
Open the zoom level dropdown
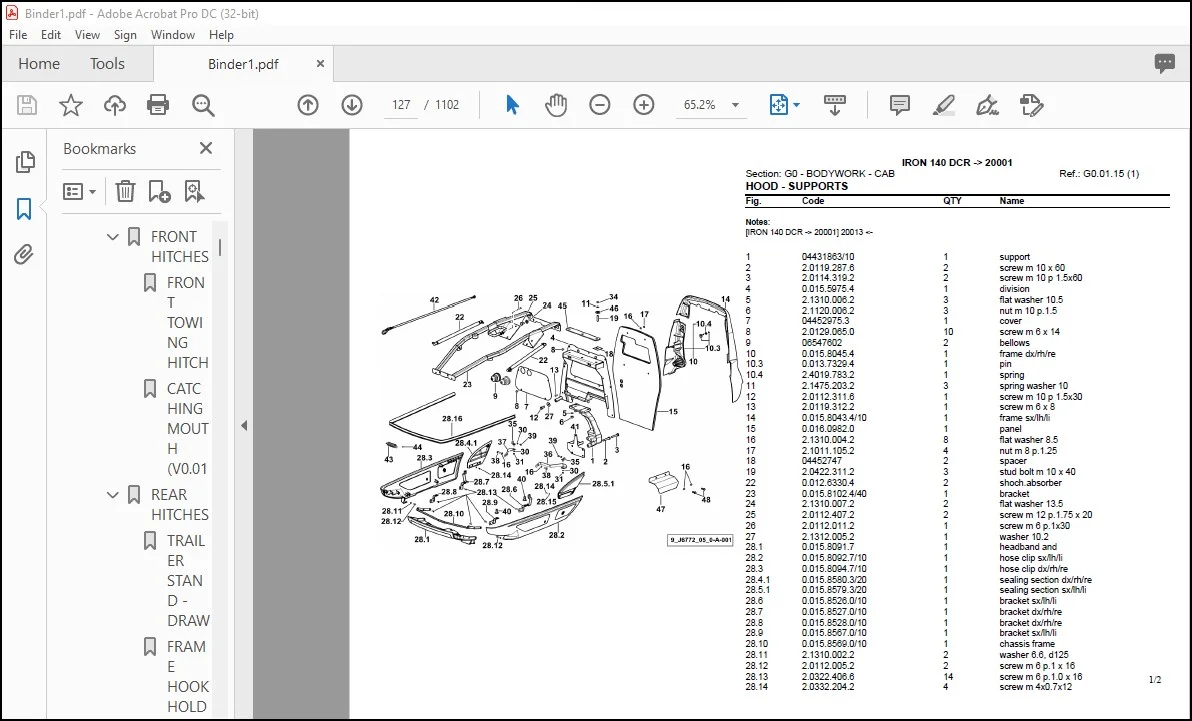click(735, 105)
